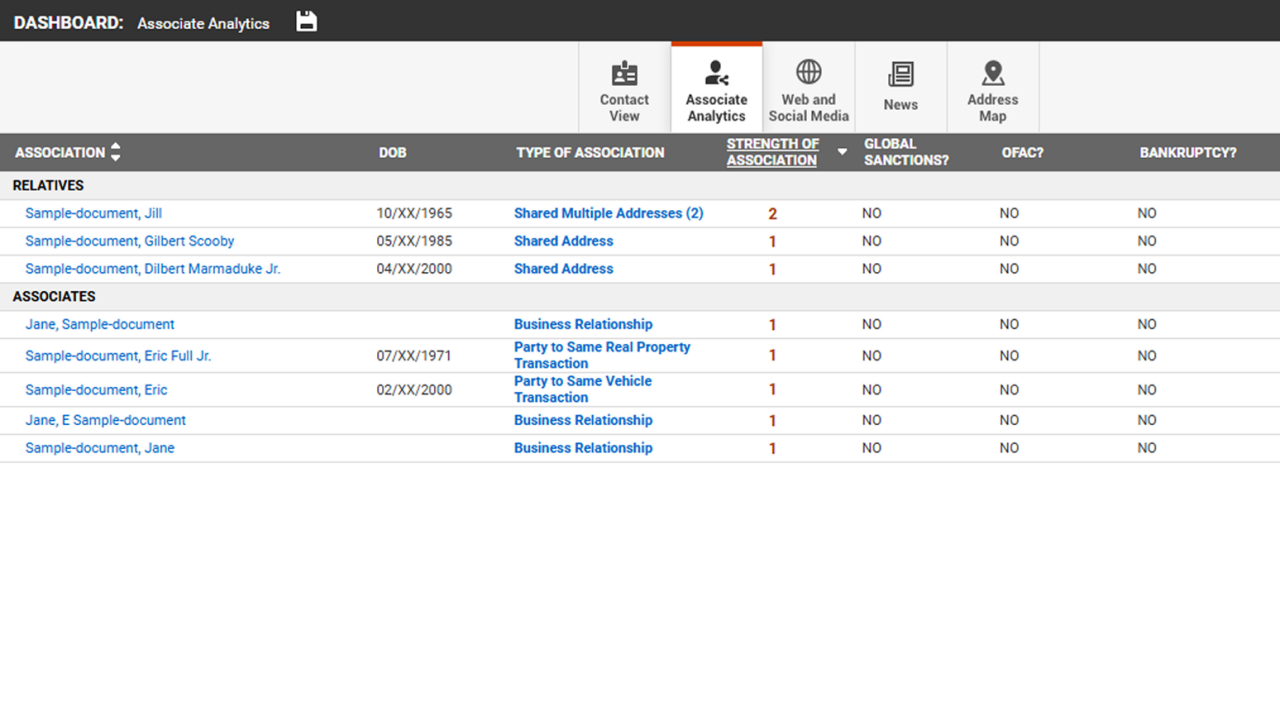This screenshot has width=1280, height=721.
Task: Sort by Association column arrows
Action: (115, 152)
